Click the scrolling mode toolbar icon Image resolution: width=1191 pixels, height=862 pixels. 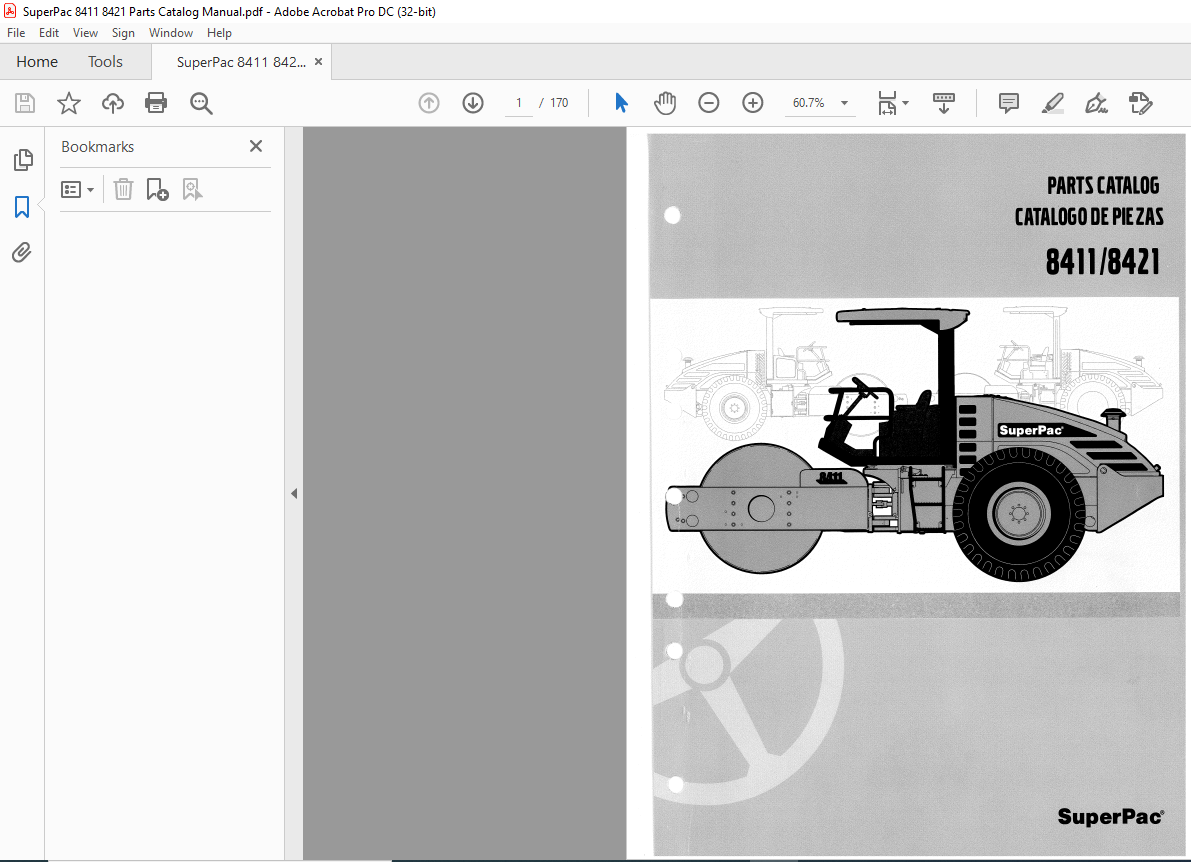tap(943, 103)
